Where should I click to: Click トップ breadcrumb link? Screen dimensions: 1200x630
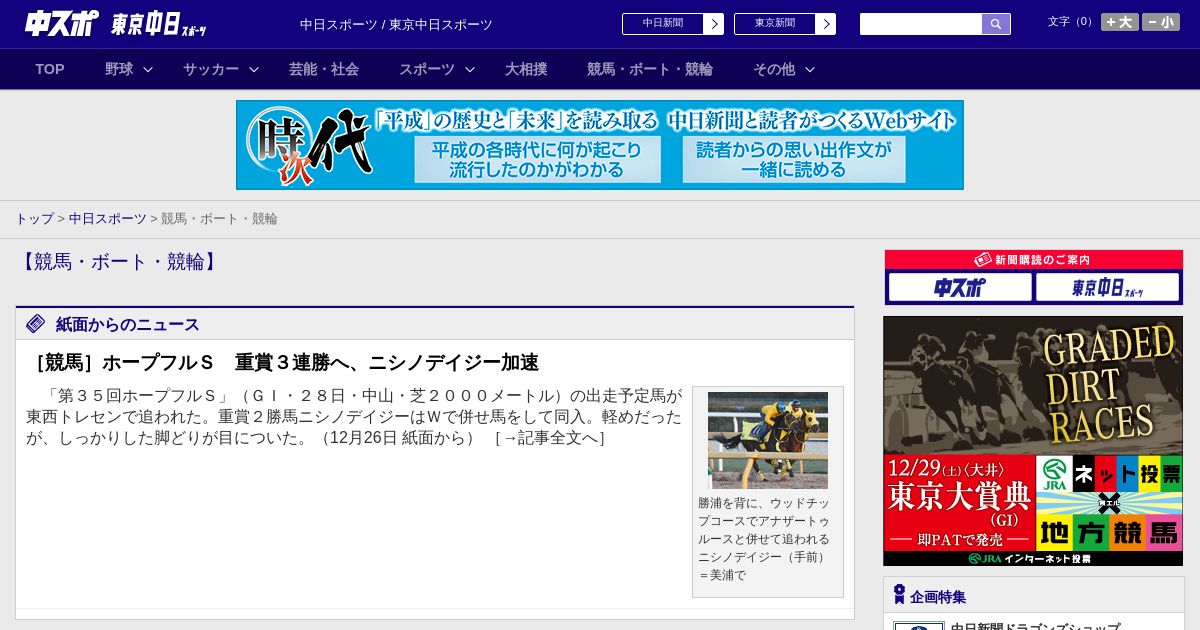(35, 218)
